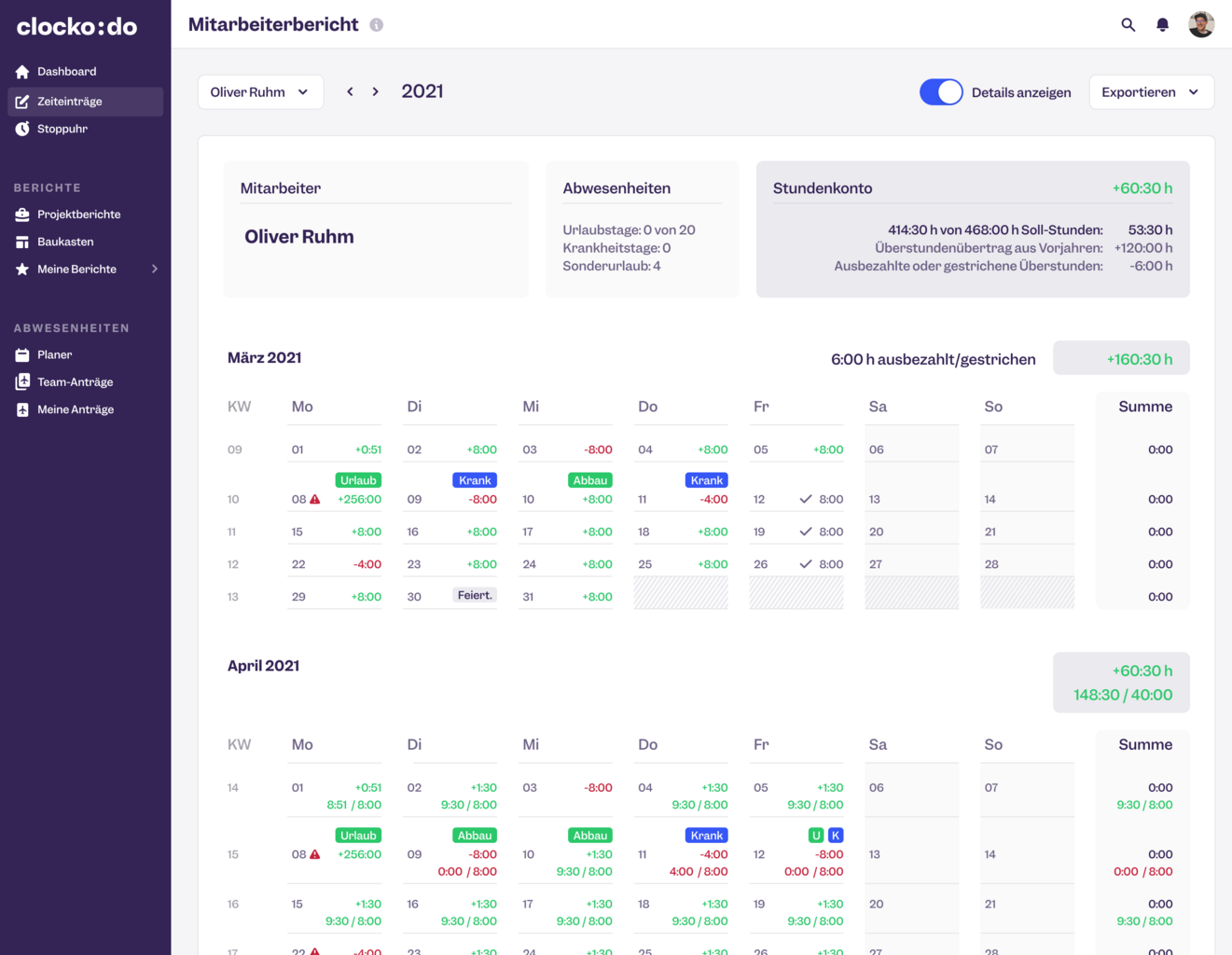Click the warning triangle on March 08
Screen dimensions: 1232x955
[315, 499]
